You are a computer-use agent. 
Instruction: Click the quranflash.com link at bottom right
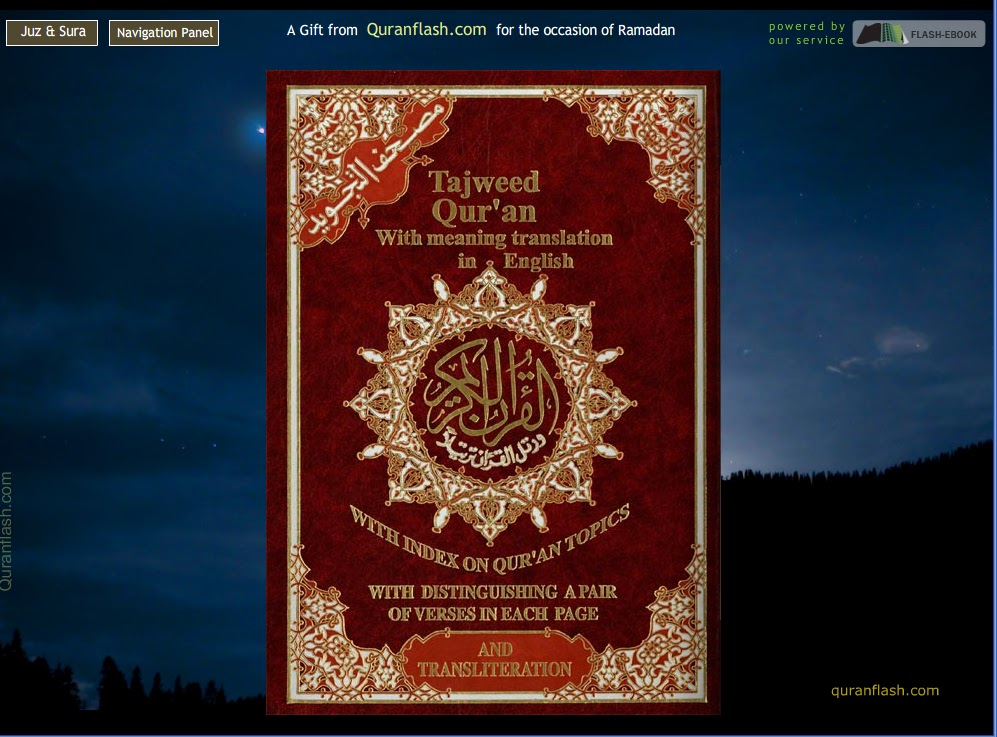pyautogui.click(x=884, y=691)
